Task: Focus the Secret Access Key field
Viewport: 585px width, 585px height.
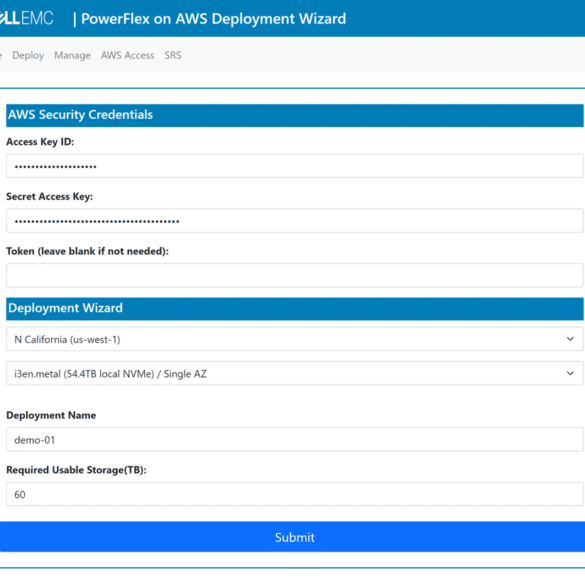Action: [x=295, y=220]
